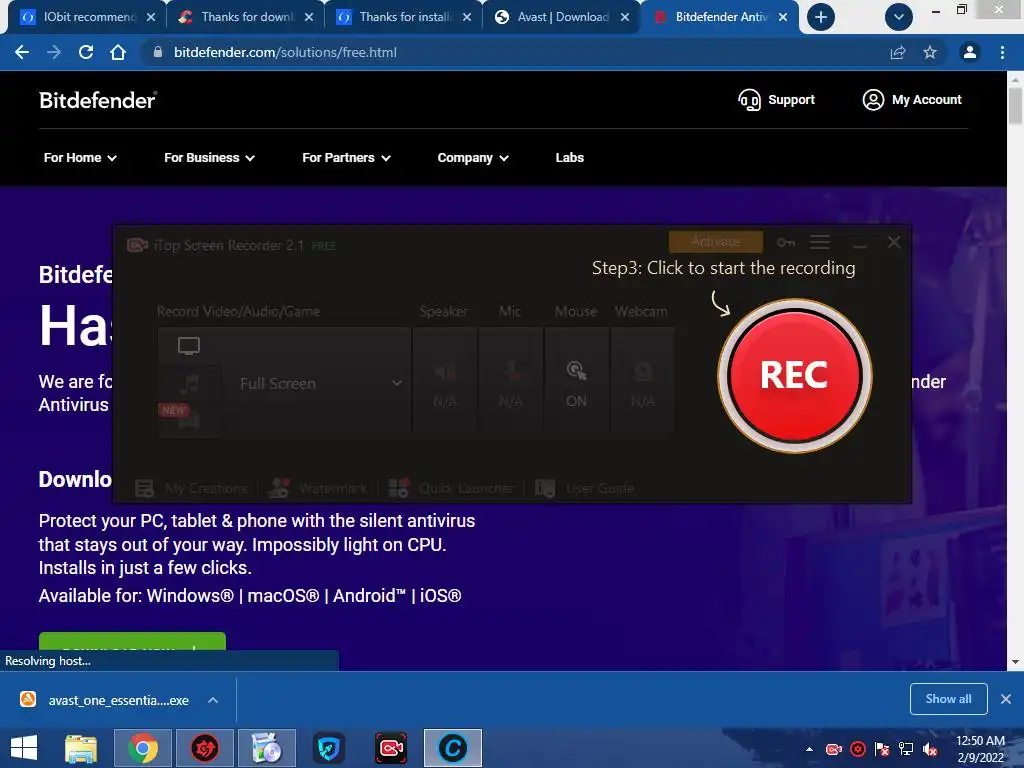Viewport: 1024px width, 768px height.
Task: Expand the For Home menu
Action: pos(80,157)
